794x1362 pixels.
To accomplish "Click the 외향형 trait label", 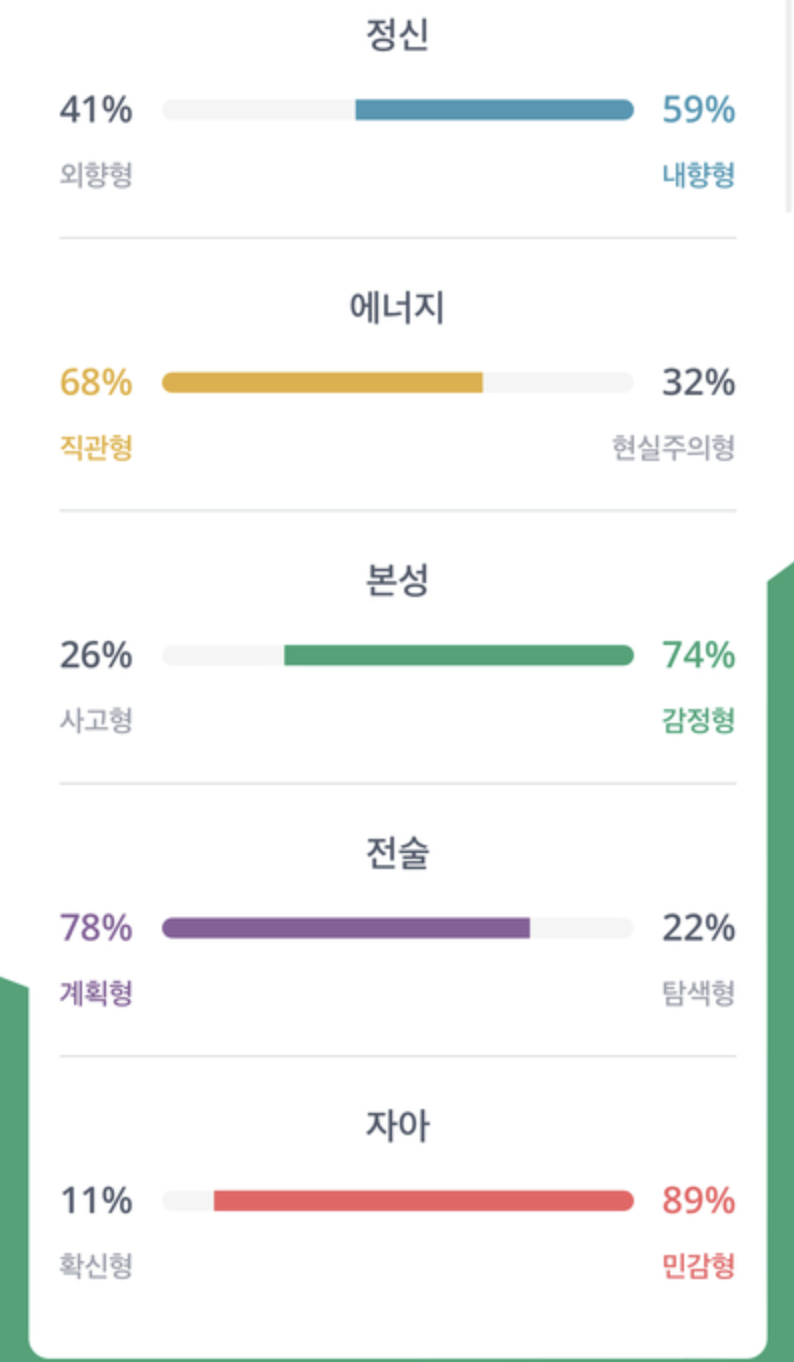I will click(x=96, y=176).
